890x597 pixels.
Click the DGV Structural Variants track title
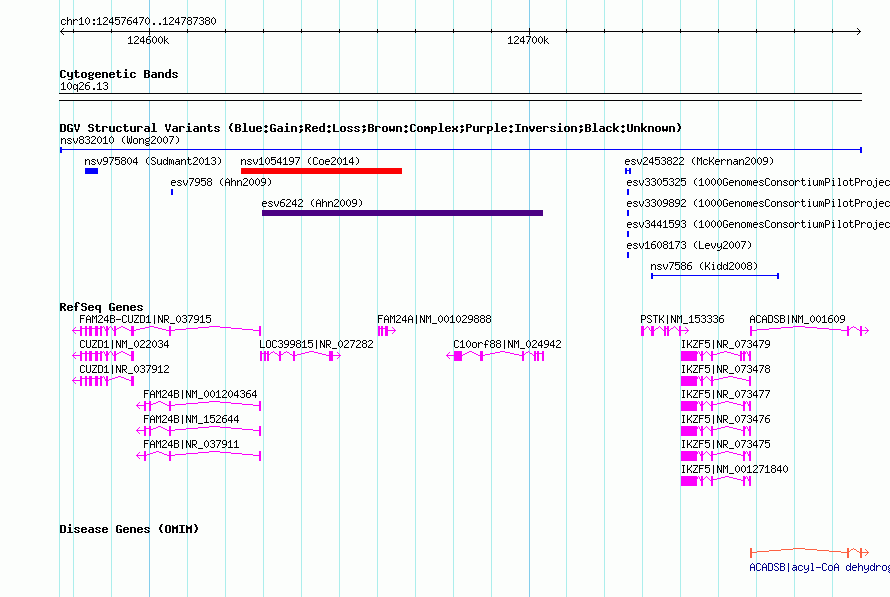click(370, 128)
